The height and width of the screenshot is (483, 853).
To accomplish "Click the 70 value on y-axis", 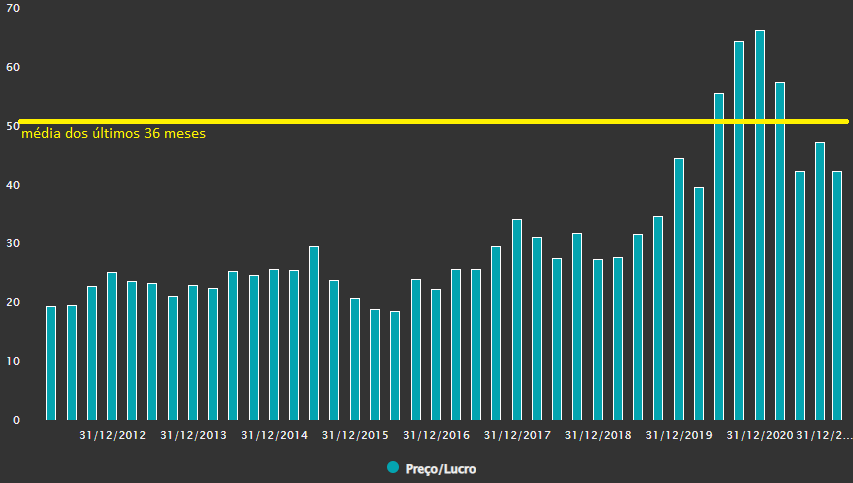I will coord(13,8).
